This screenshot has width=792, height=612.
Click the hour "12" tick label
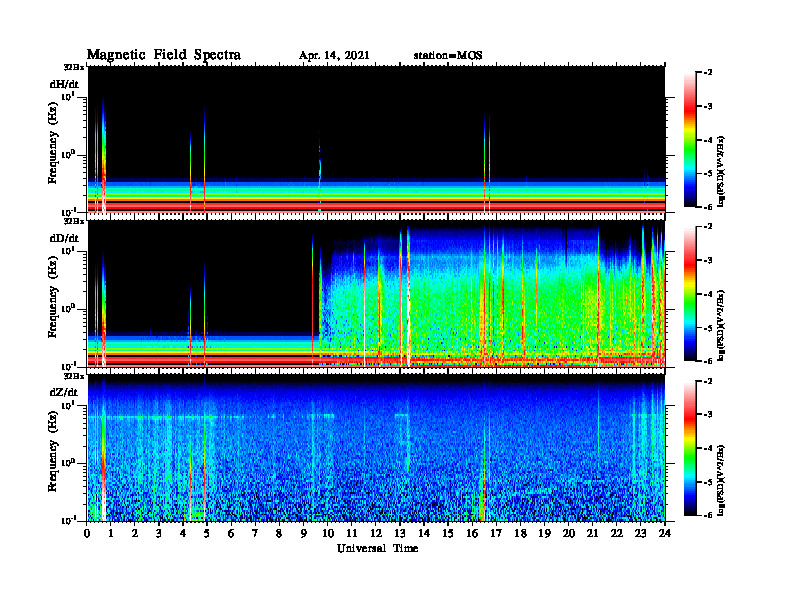pyautogui.click(x=376, y=533)
